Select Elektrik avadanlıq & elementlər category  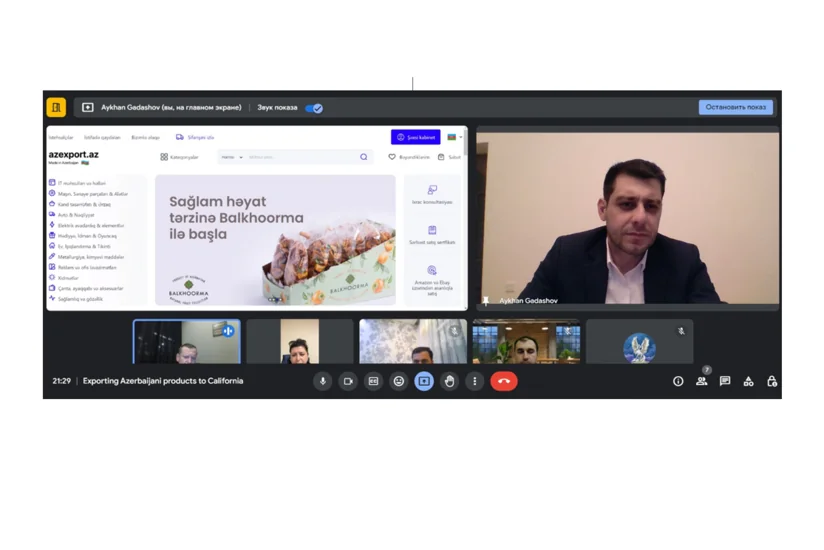tap(86, 225)
